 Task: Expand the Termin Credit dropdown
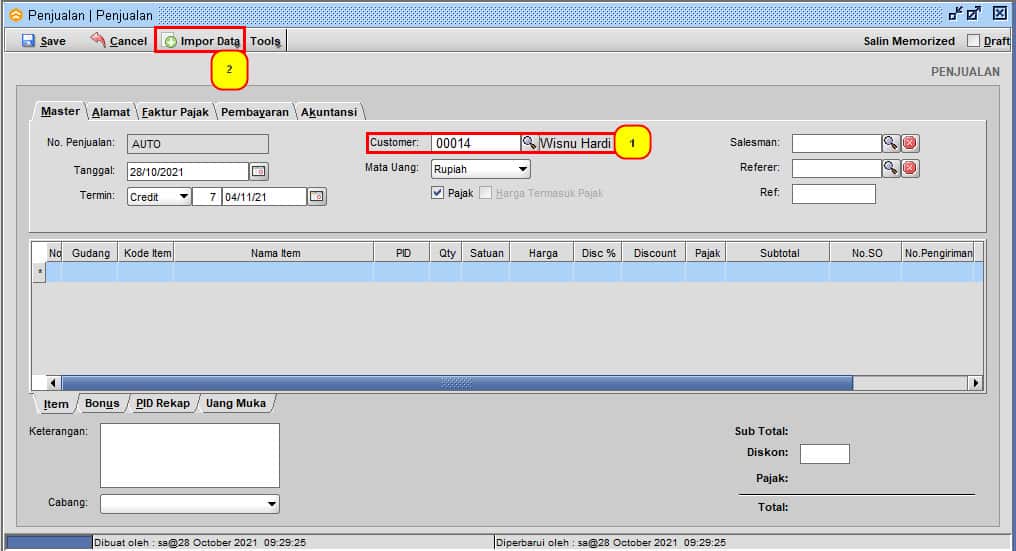(x=183, y=197)
